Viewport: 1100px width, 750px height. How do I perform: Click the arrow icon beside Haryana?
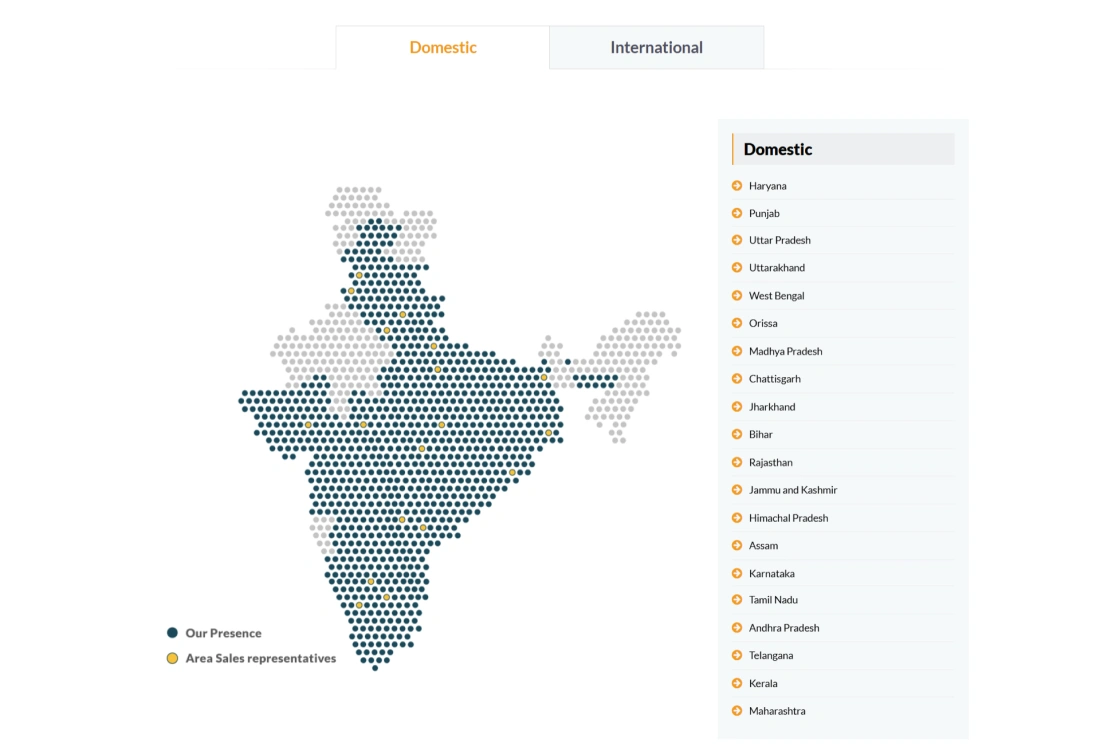click(x=737, y=186)
